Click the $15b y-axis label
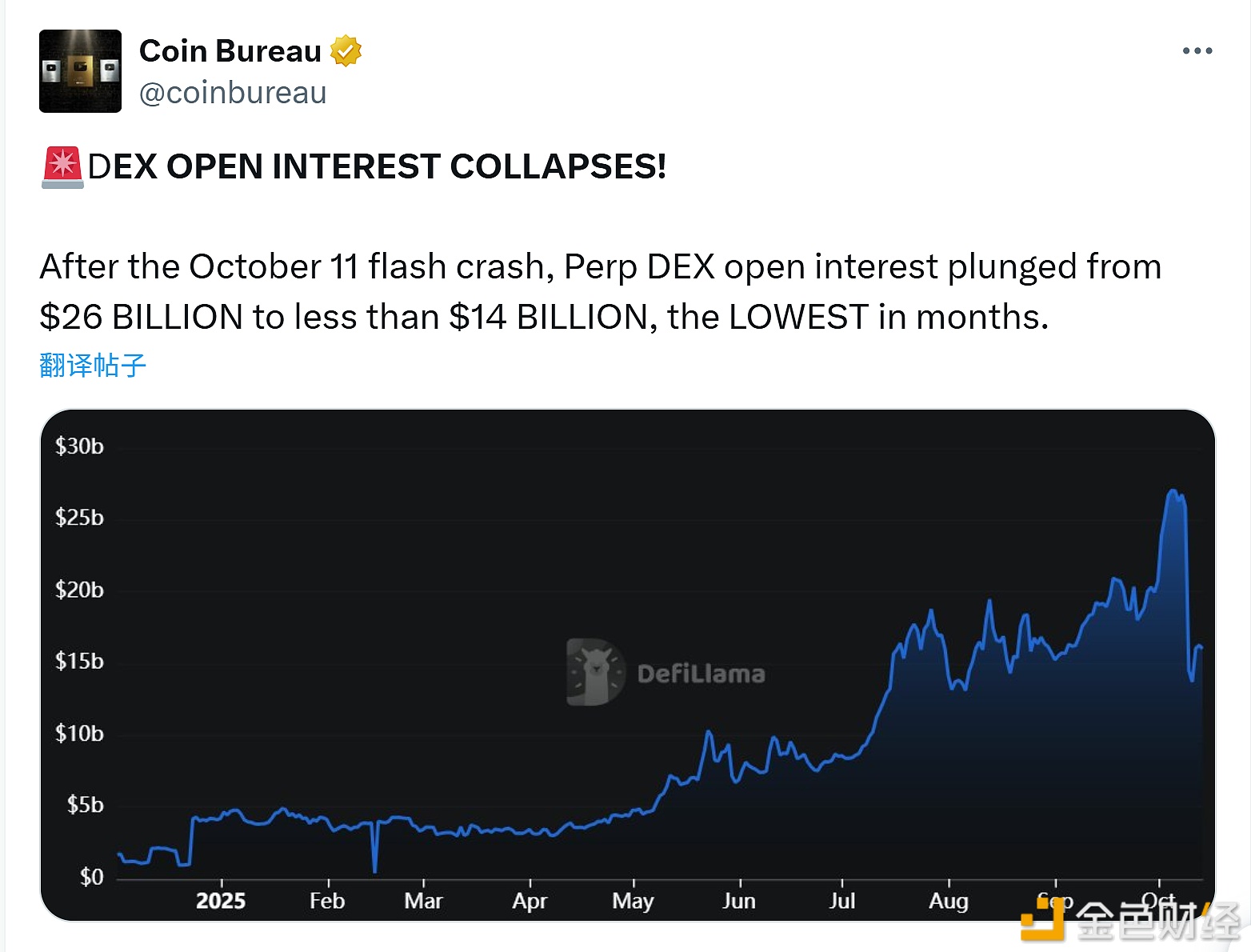Viewport: 1251px width, 952px height. (79, 661)
